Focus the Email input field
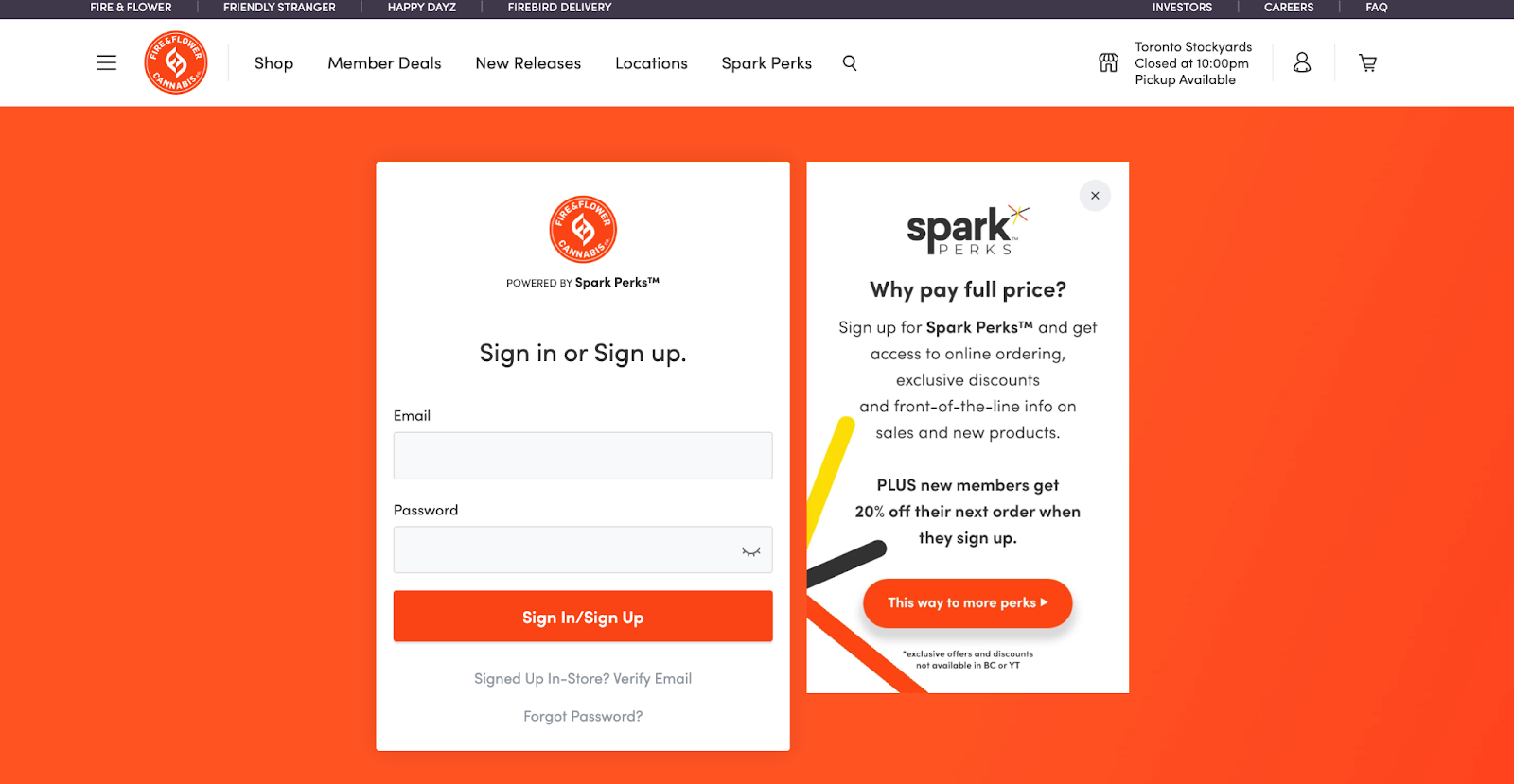 tap(583, 456)
